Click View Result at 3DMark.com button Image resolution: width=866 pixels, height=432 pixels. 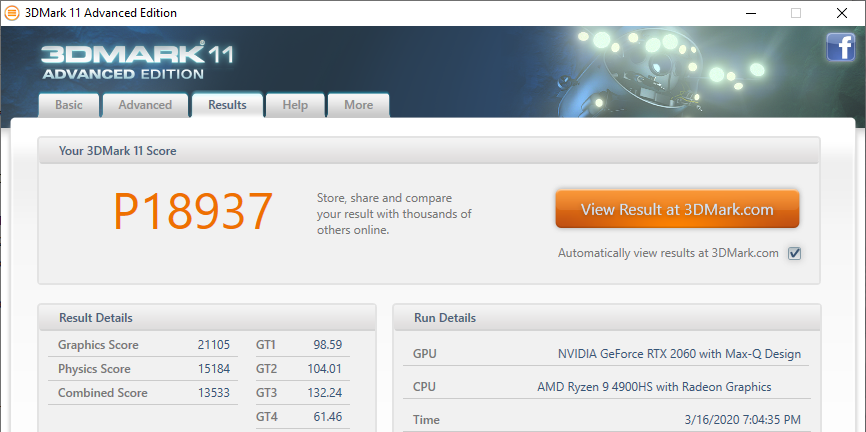(x=677, y=209)
